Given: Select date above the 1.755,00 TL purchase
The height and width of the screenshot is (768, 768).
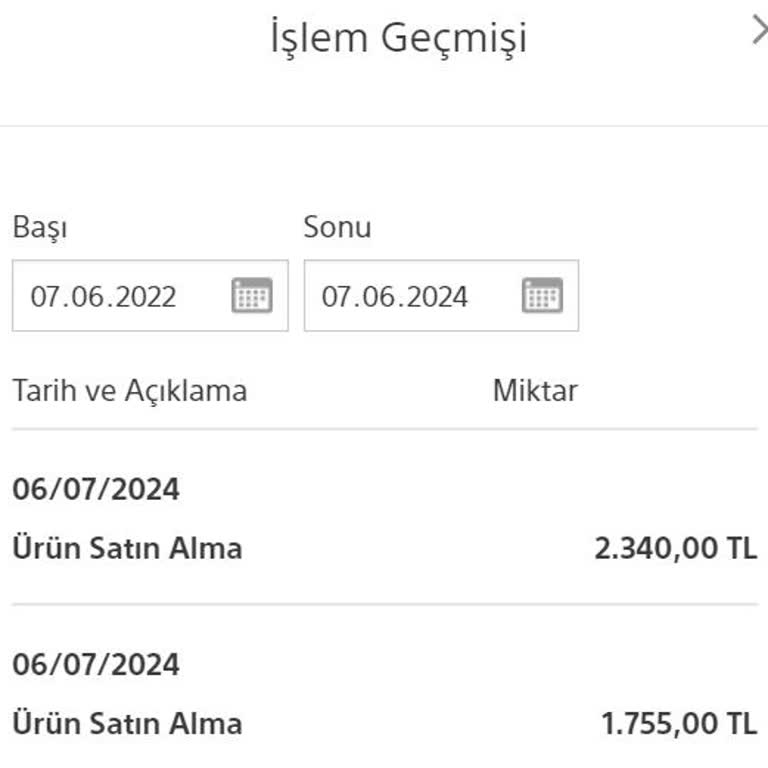Looking at the screenshot, I should click(96, 665).
